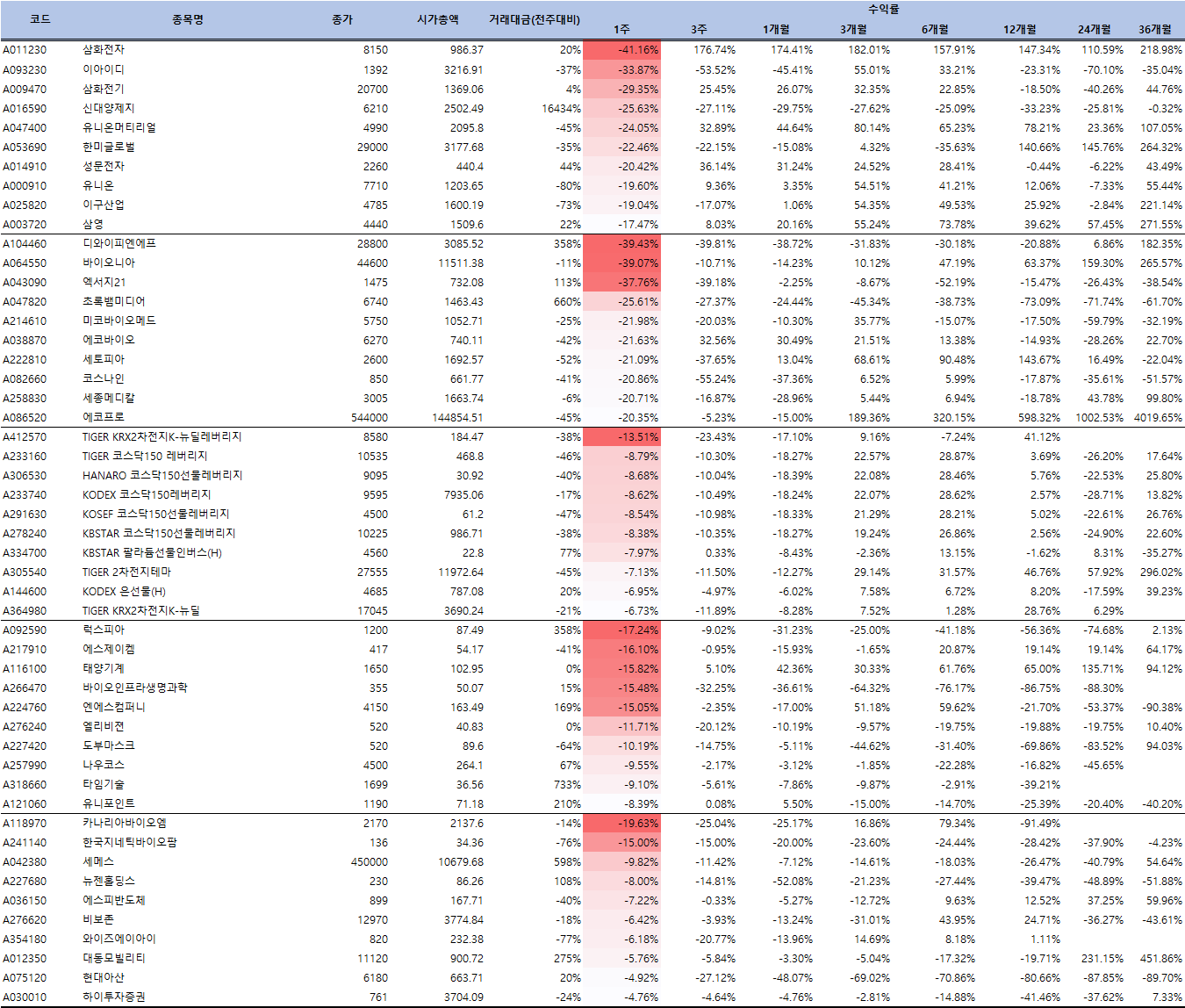Click the 바이오인프라생명과학 name cell

(x=135, y=688)
